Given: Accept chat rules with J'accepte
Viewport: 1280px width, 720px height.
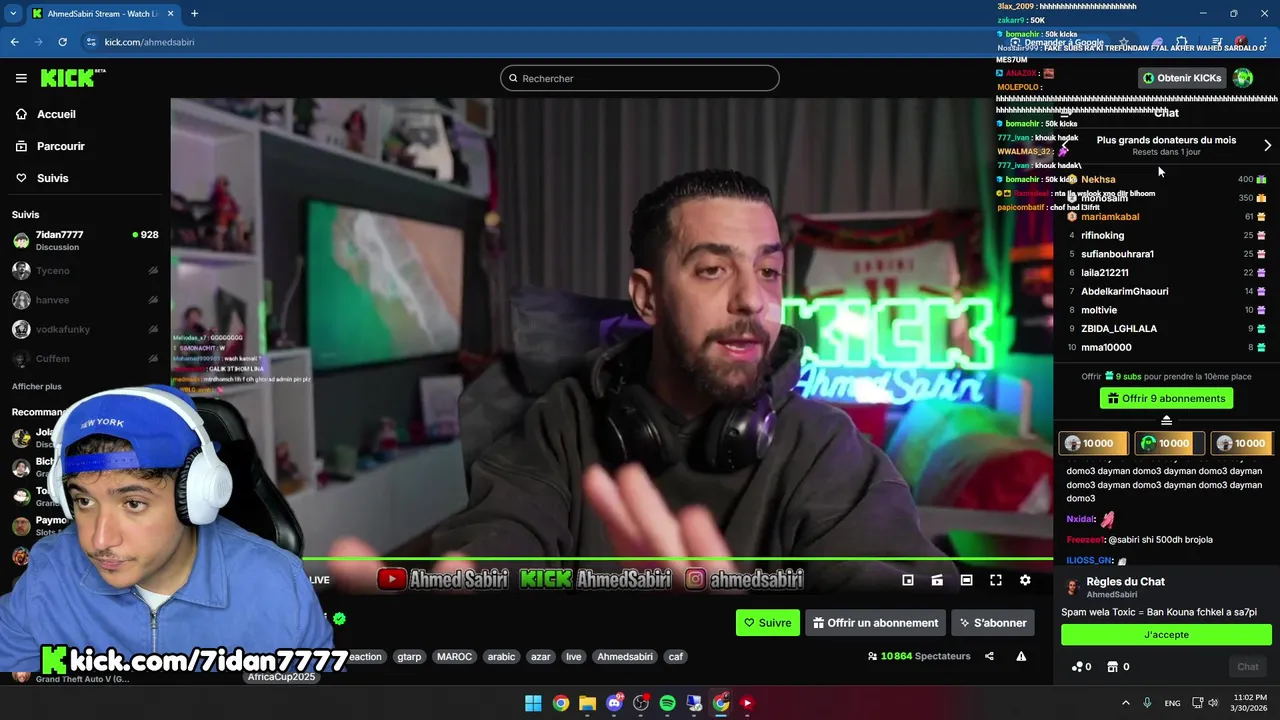Looking at the screenshot, I should [x=1166, y=634].
